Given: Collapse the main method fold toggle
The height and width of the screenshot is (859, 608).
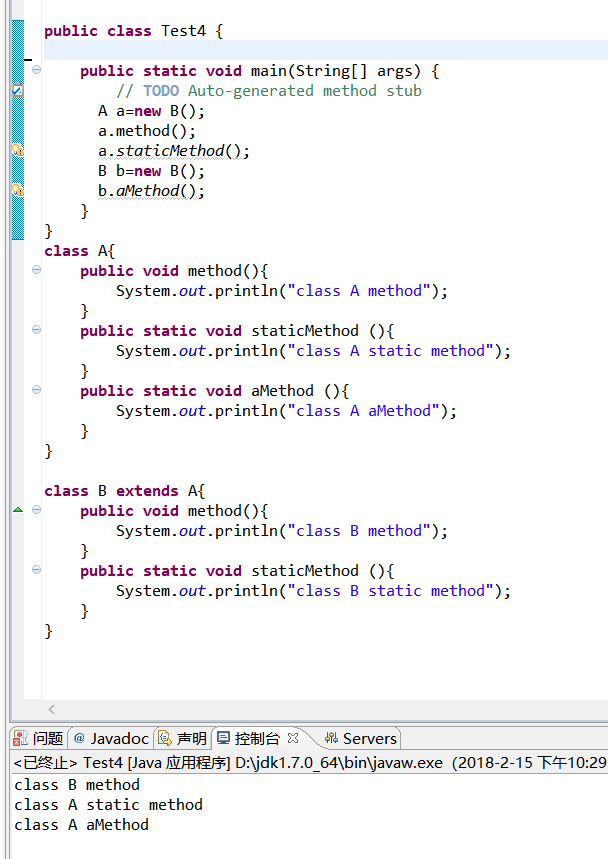Looking at the screenshot, I should 37,71.
